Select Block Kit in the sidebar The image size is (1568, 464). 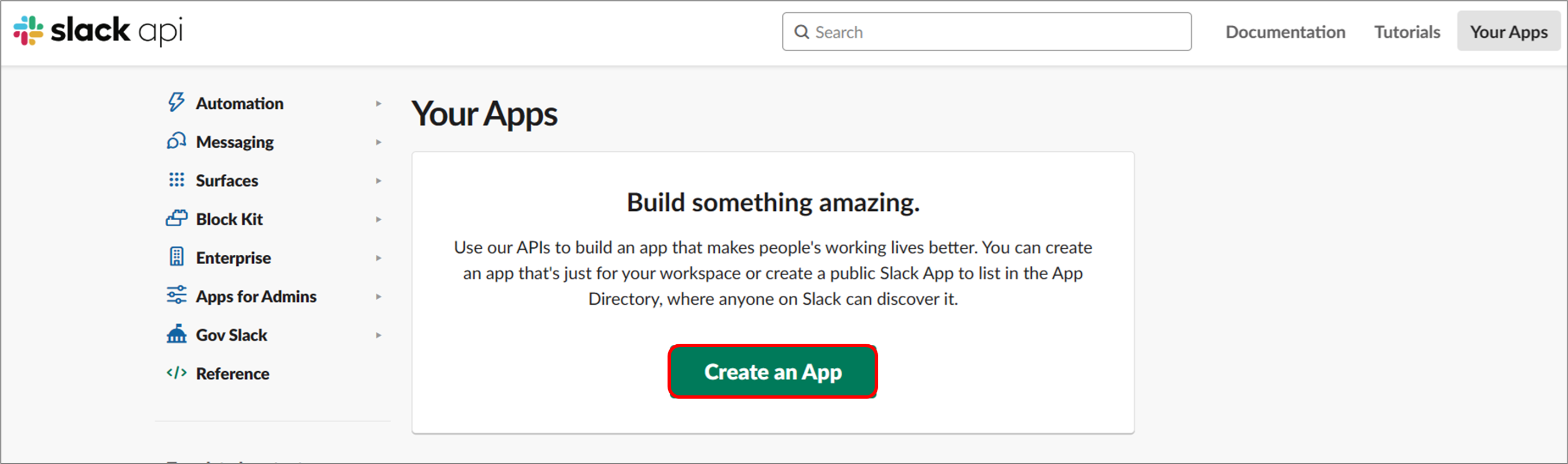pyautogui.click(x=230, y=220)
